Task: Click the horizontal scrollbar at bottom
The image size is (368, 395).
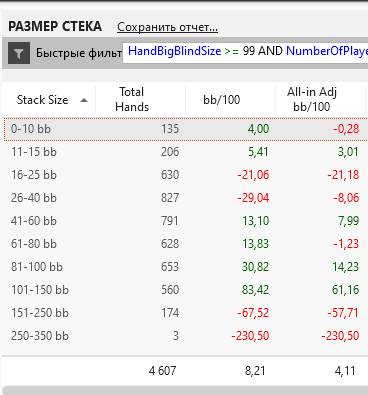Action: [185, 391]
